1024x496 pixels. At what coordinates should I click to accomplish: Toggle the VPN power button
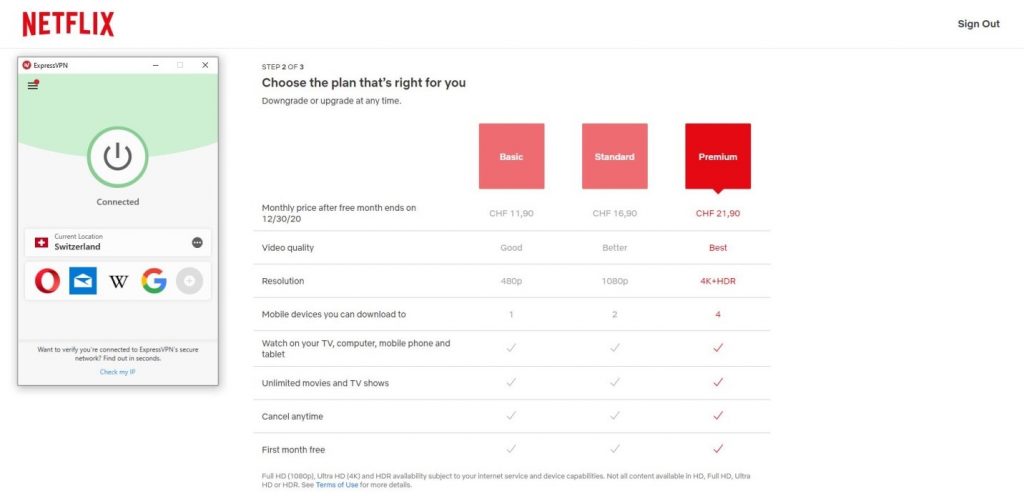click(118, 157)
